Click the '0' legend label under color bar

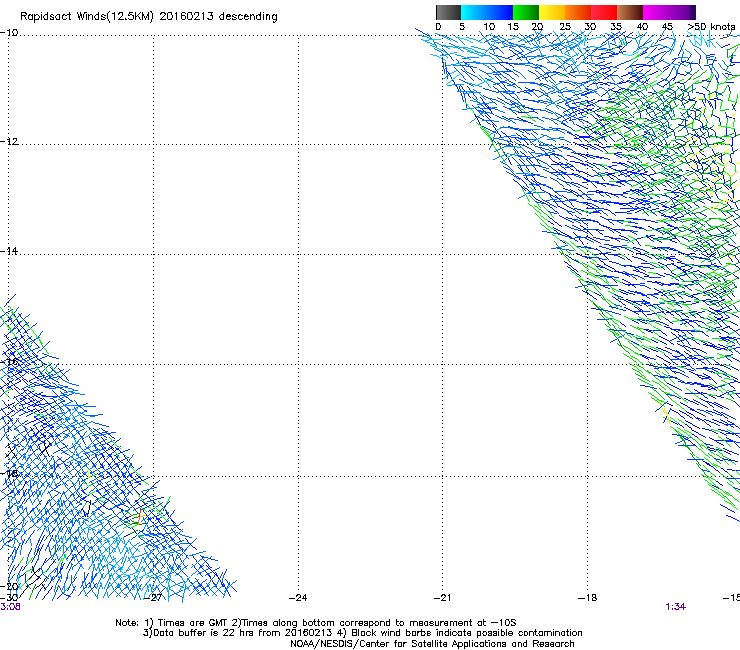pos(438,27)
